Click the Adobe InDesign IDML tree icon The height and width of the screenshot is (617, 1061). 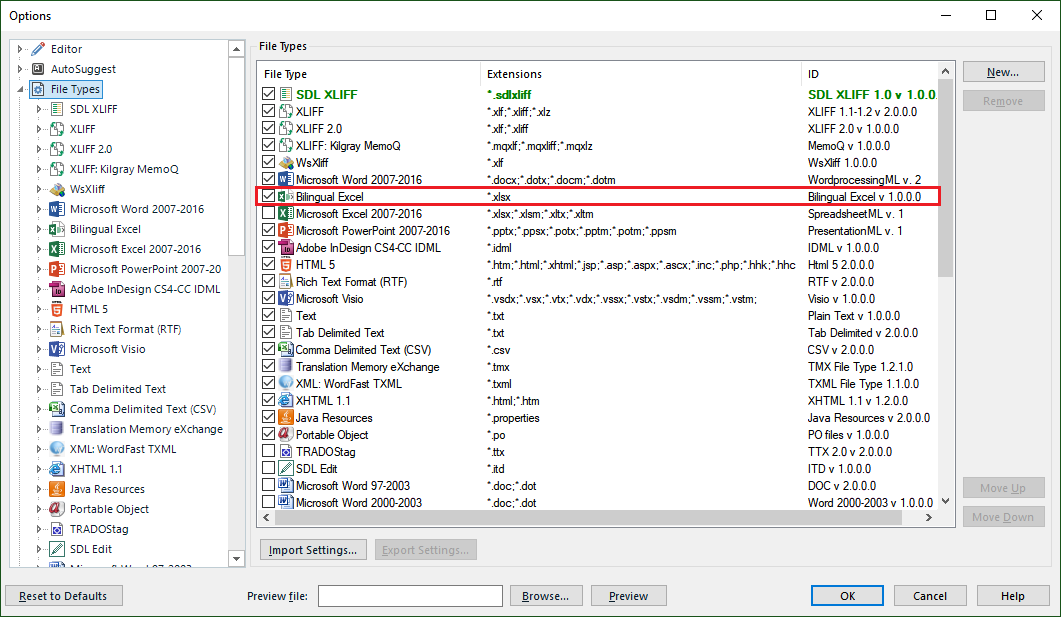[58, 289]
